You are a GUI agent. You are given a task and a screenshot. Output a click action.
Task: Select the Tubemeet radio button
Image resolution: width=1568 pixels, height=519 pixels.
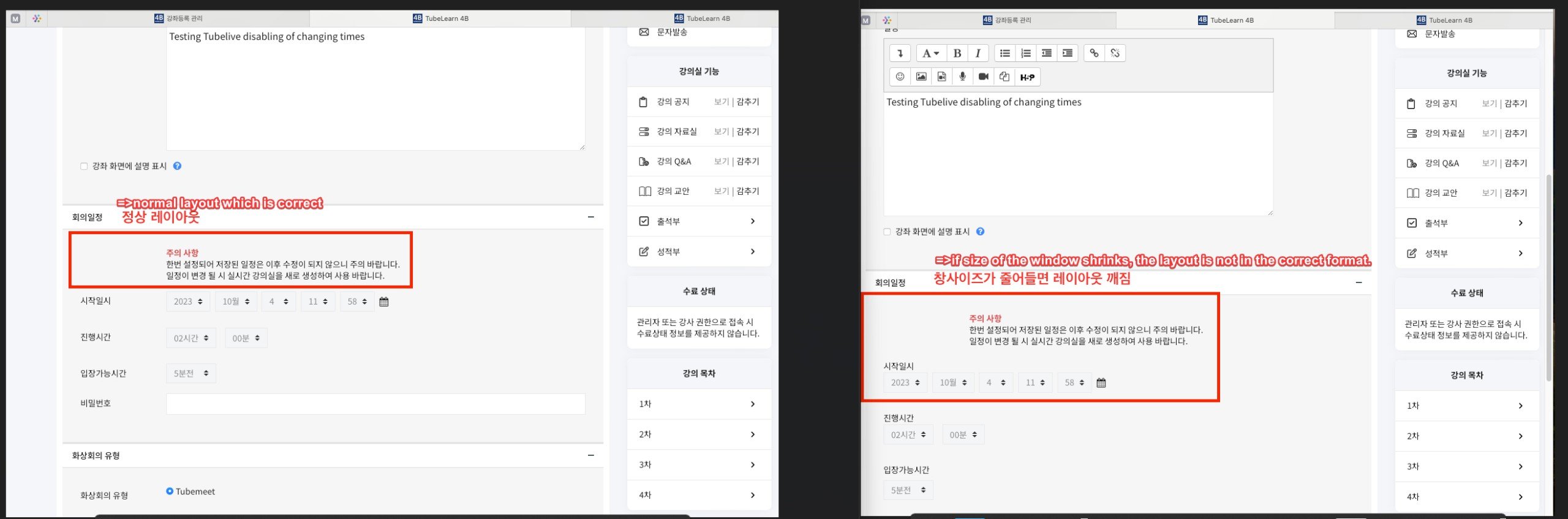point(170,491)
